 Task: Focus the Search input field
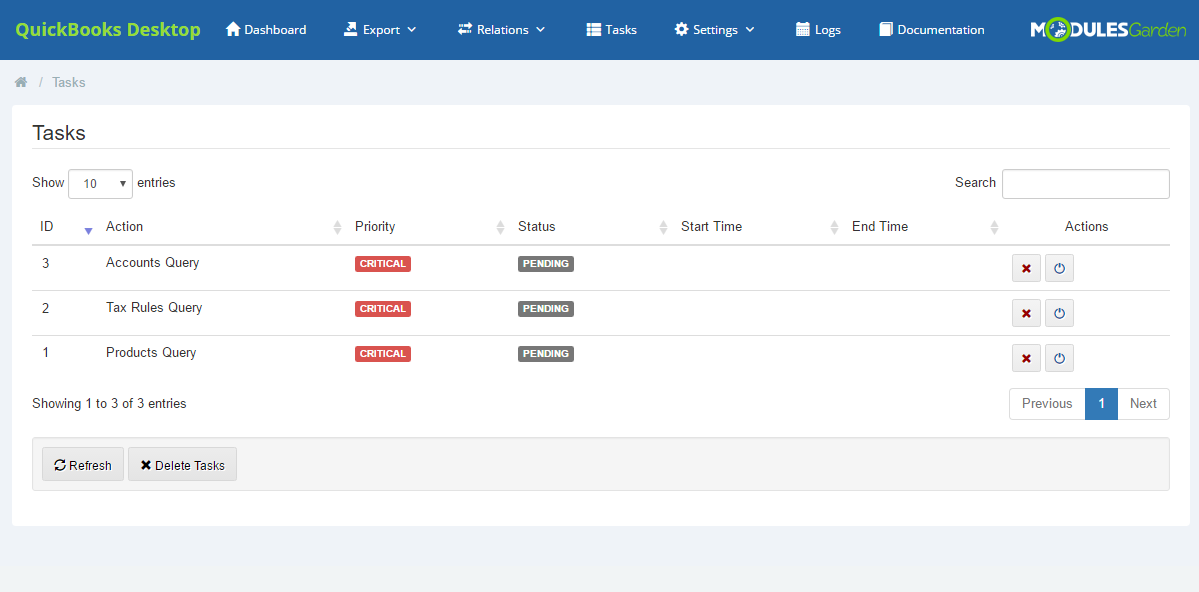(1085, 184)
